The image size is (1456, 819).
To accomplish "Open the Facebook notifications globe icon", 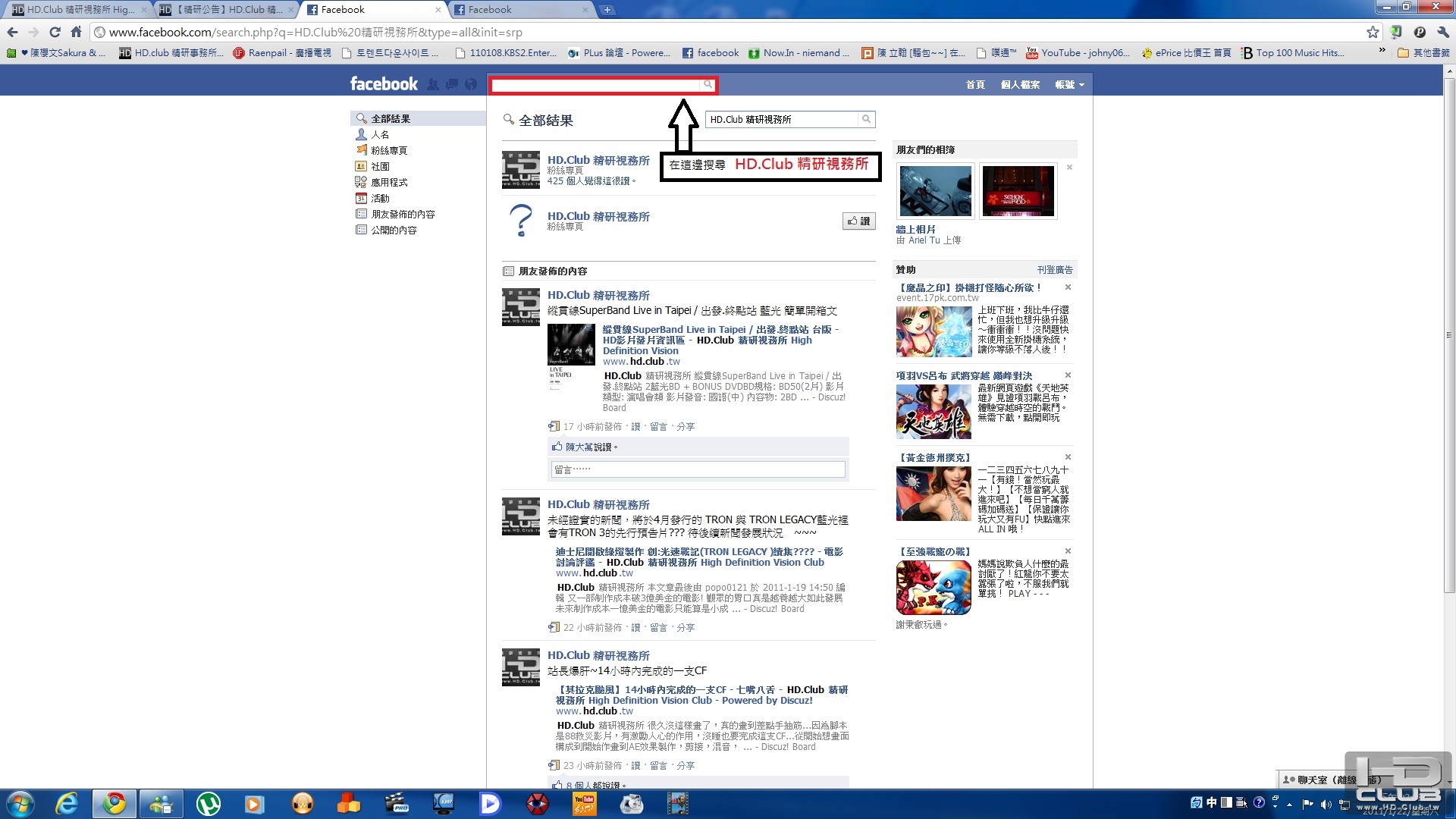I will pos(471,84).
